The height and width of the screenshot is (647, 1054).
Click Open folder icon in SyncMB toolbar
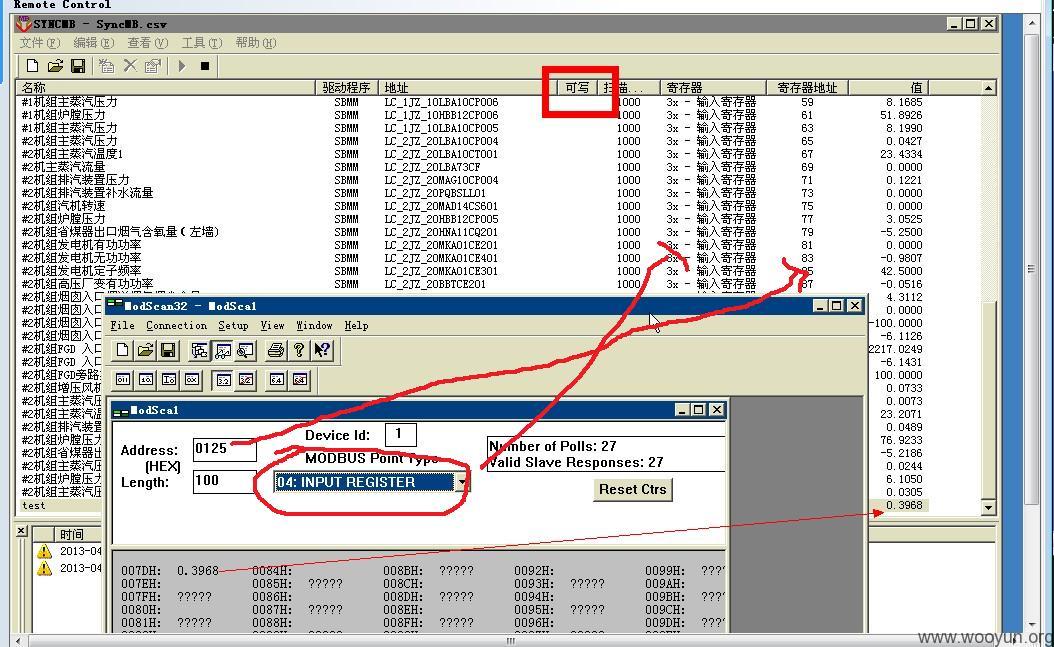point(55,66)
